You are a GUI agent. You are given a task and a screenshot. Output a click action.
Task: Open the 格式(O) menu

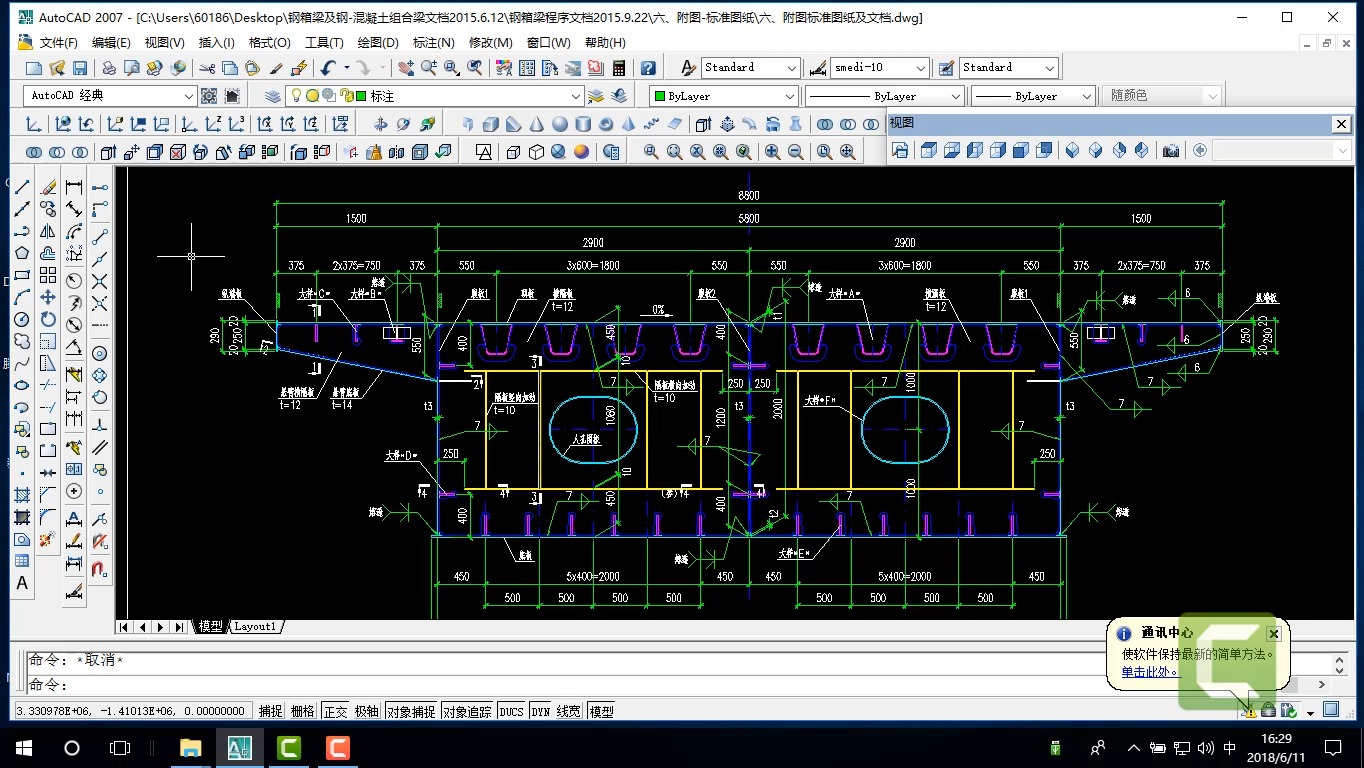(x=269, y=43)
